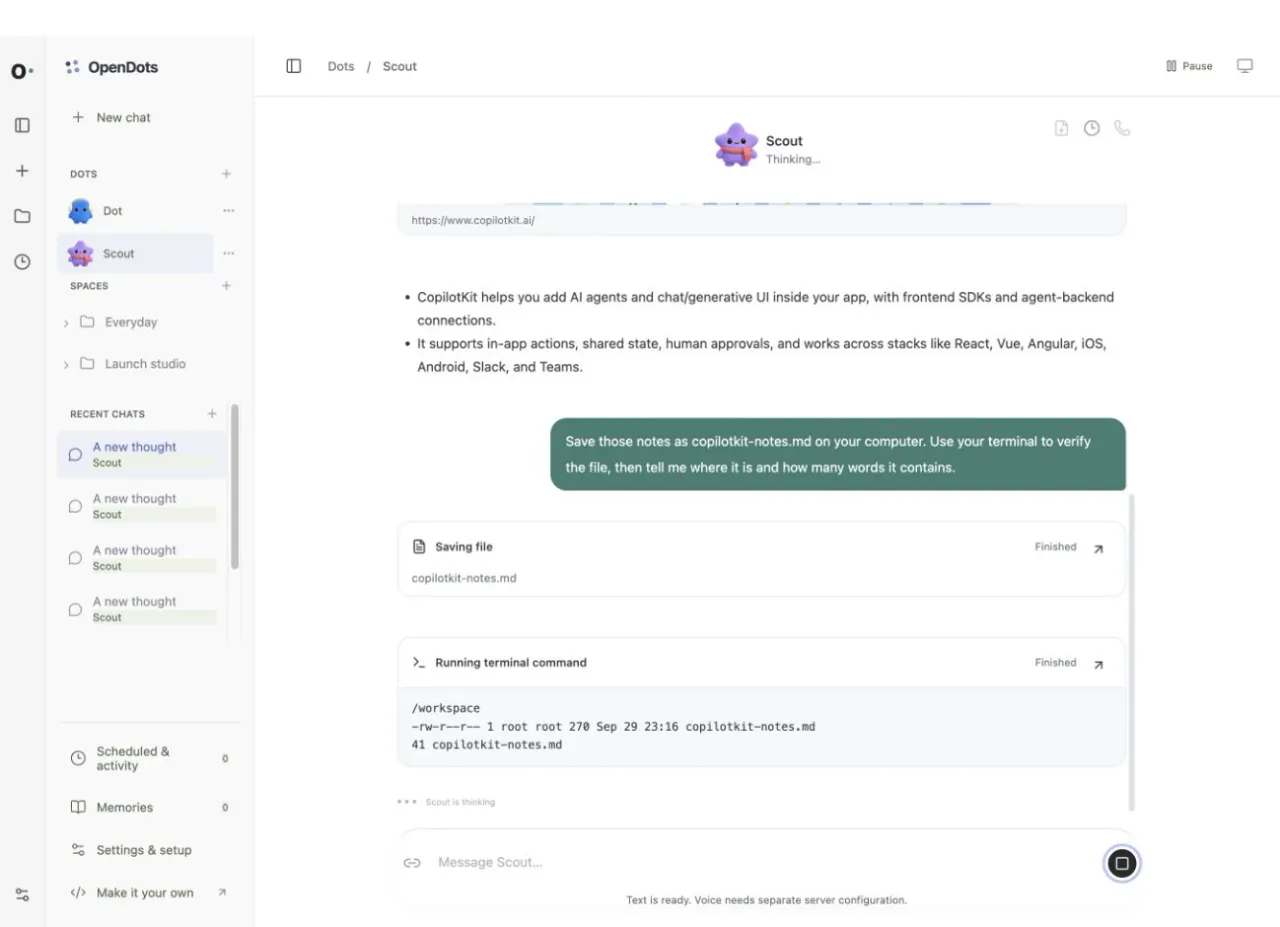Click the recent chats list scrollbar
This screenshot has width=1280, height=927.
click(x=235, y=487)
